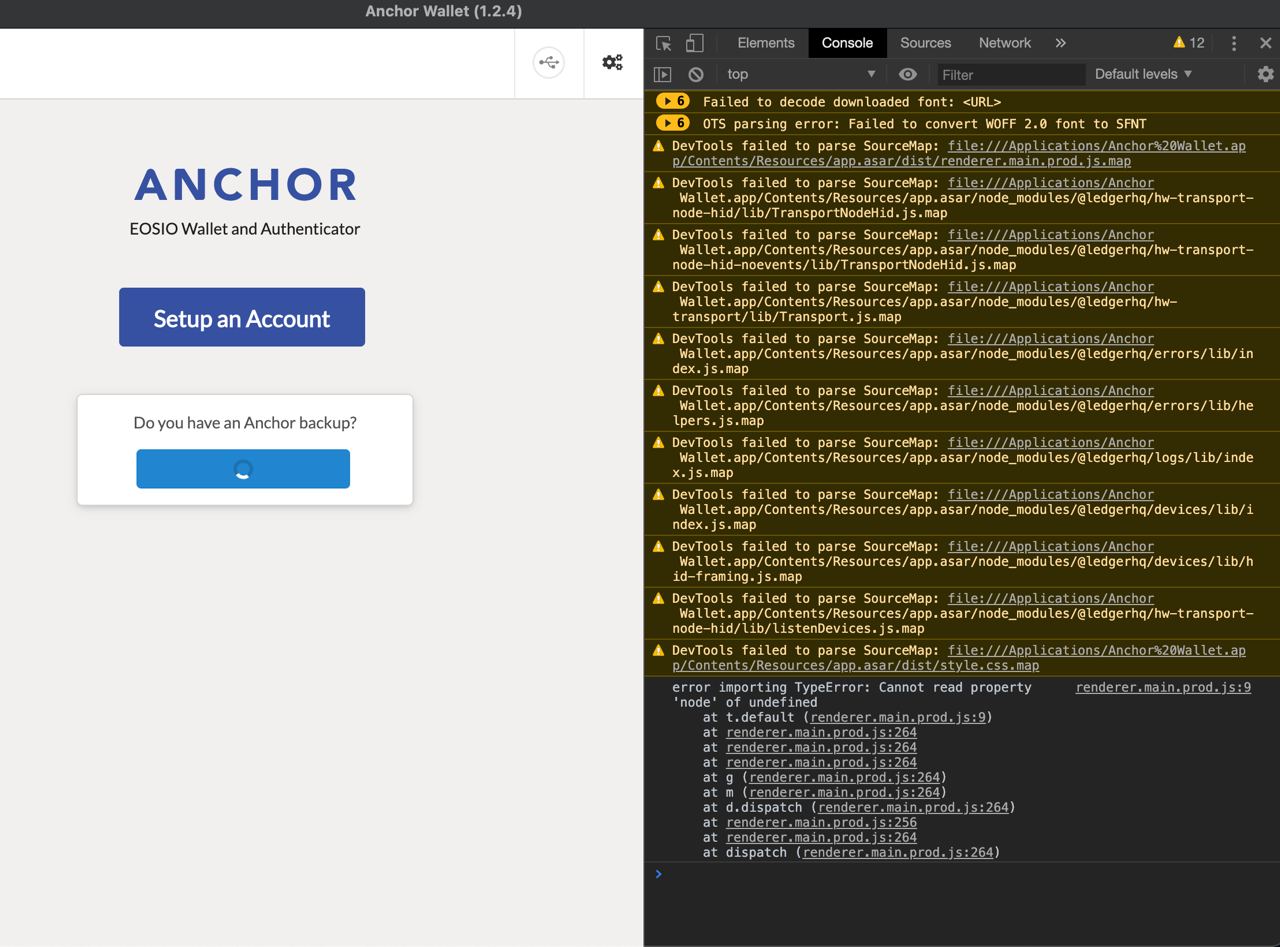Switch to the Sources tab
This screenshot has height=947, width=1280.
click(925, 43)
